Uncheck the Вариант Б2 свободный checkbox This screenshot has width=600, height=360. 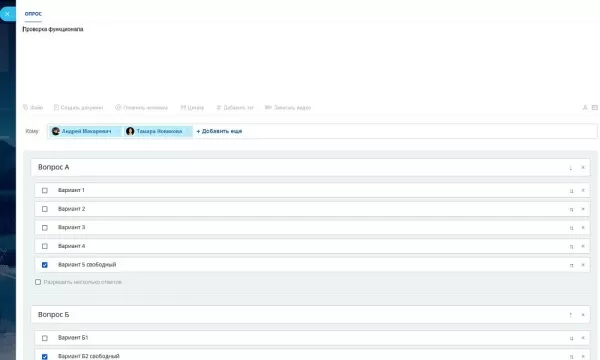click(45, 357)
